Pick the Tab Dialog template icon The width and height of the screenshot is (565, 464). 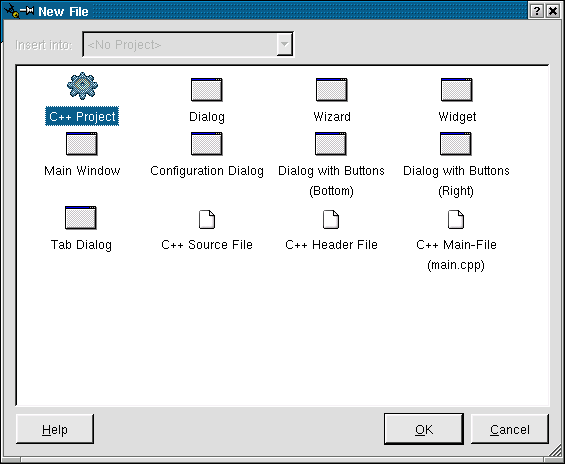pos(81,218)
